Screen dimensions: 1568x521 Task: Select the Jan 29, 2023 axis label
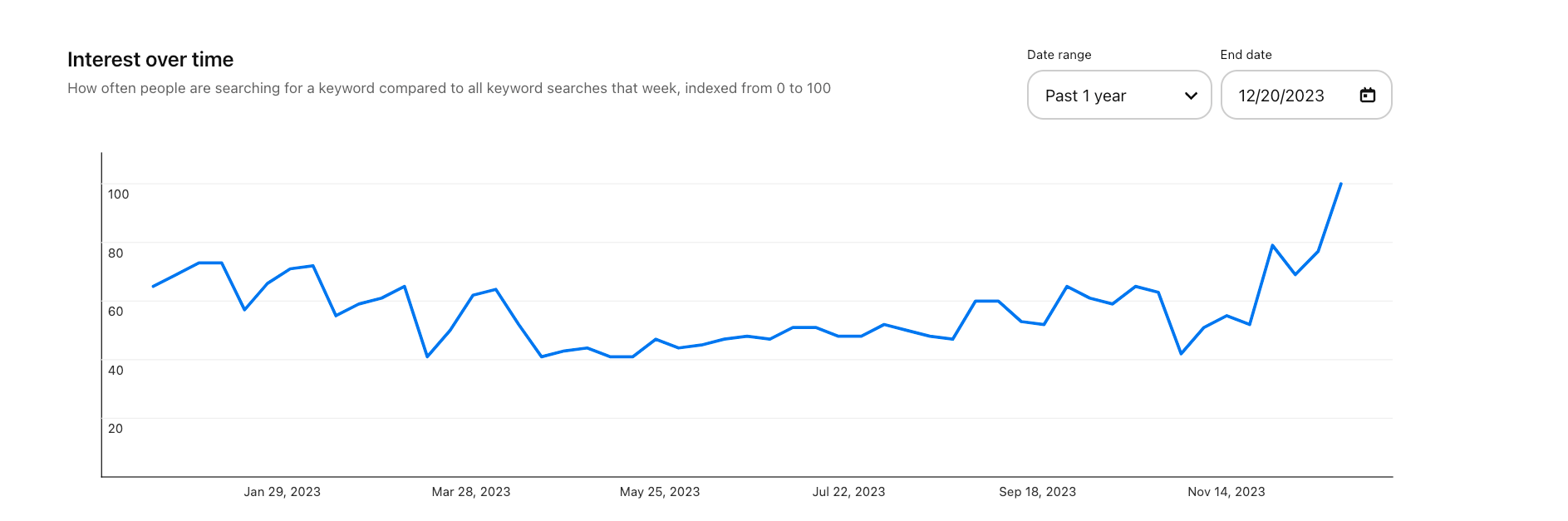point(282,492)
